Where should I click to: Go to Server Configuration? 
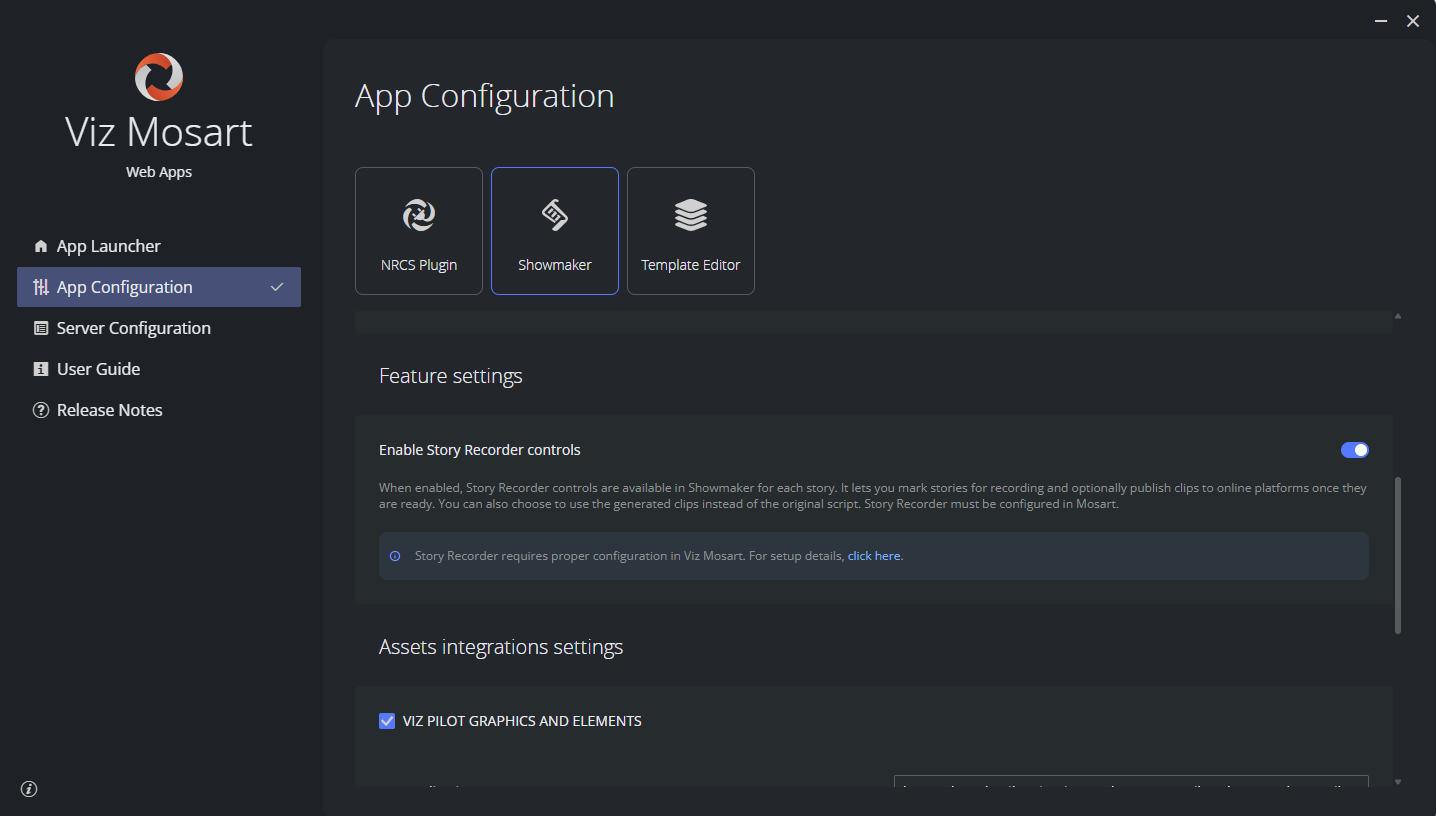pyautogui.click(x=159, y=328)
